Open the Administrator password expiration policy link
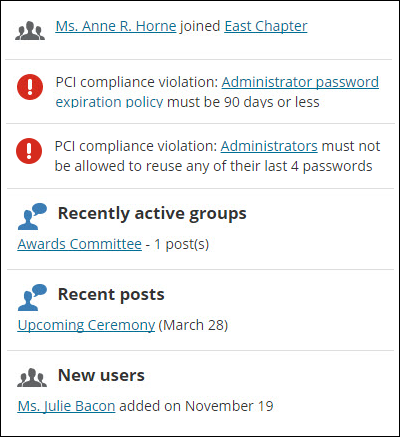400x437 pixels. click(x=217, y=92)
